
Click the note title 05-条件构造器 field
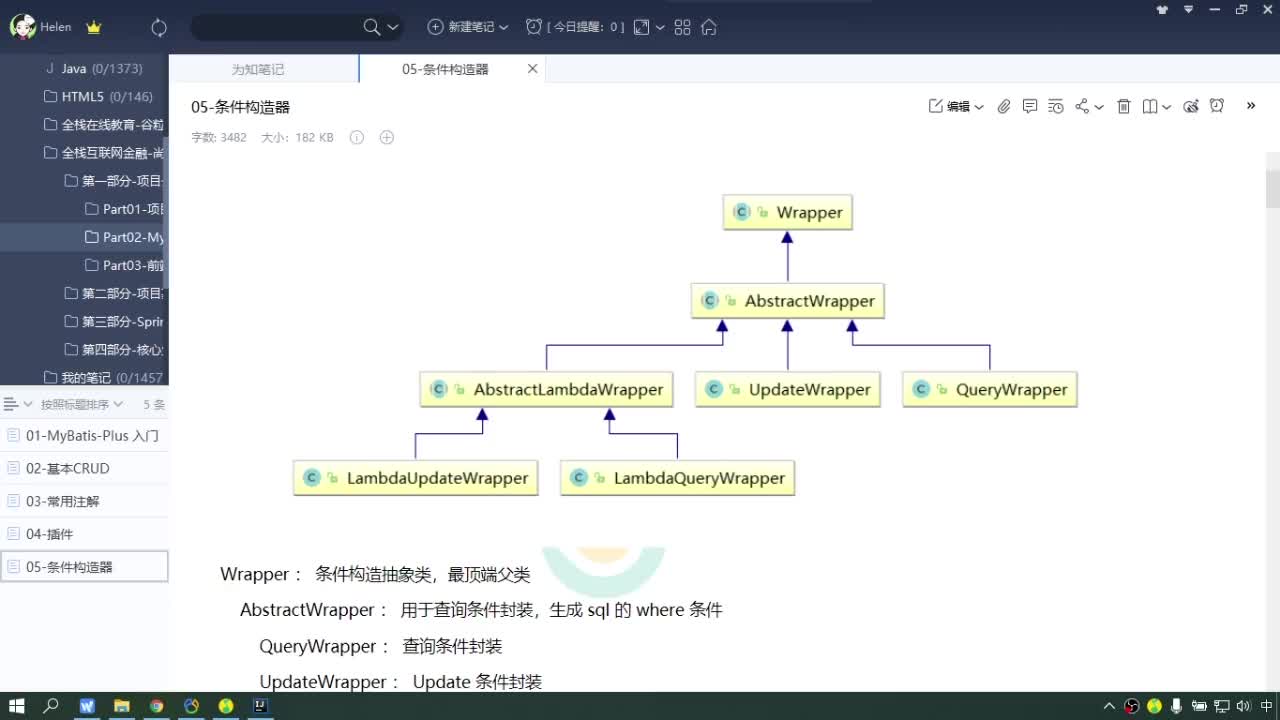(241, 107)
